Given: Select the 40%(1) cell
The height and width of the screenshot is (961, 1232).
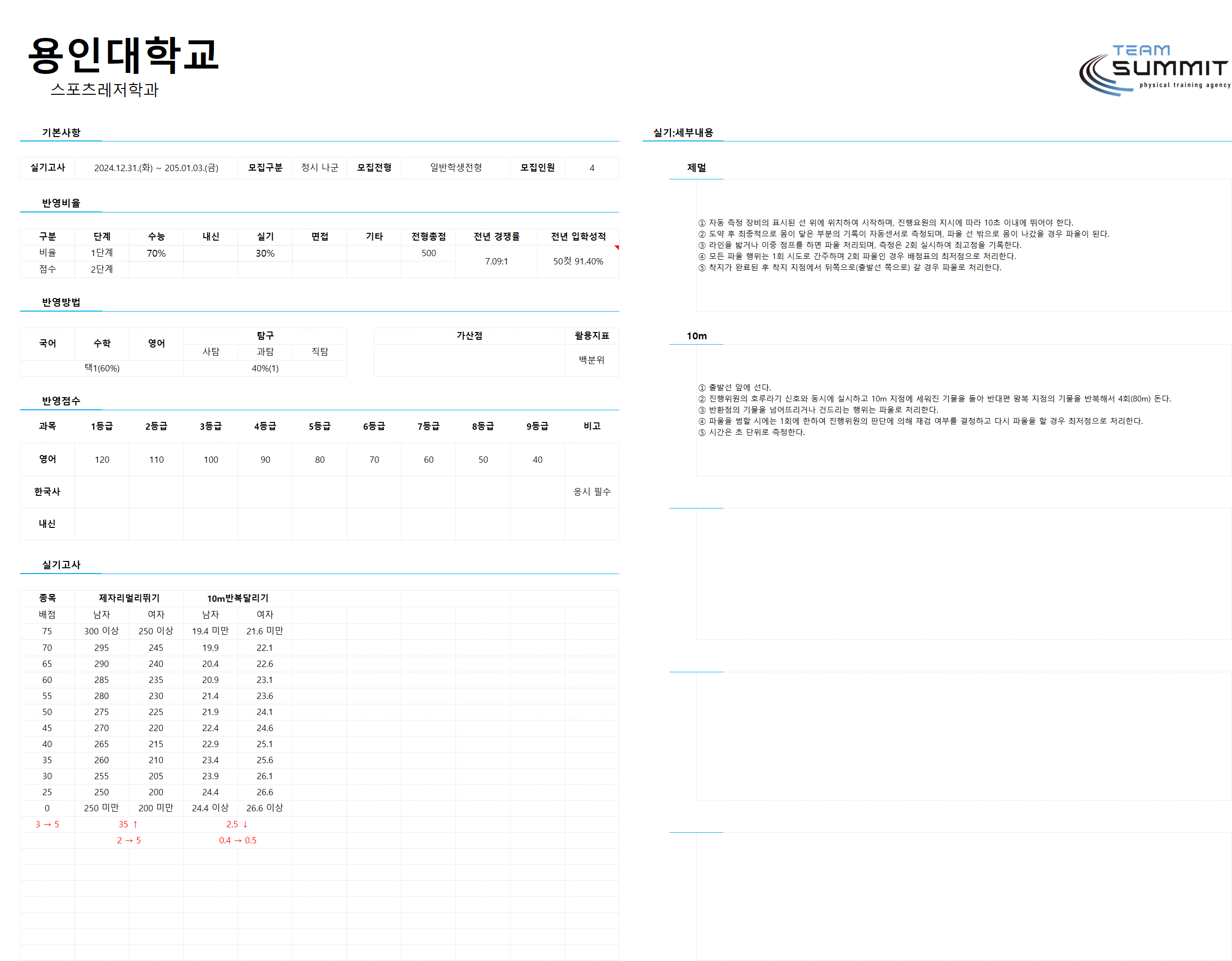Looking at the screenshot, I should (x=265, y=368).
